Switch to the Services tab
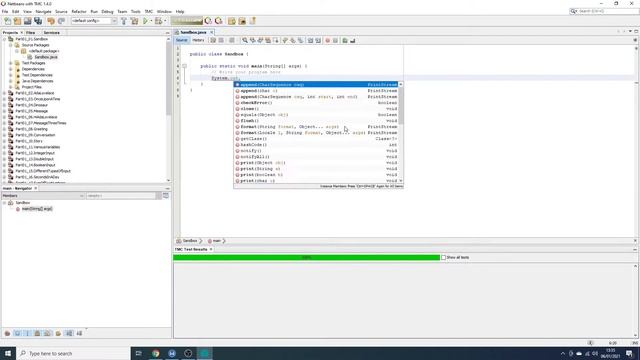640x360 pixels. (x=51, y=33)
